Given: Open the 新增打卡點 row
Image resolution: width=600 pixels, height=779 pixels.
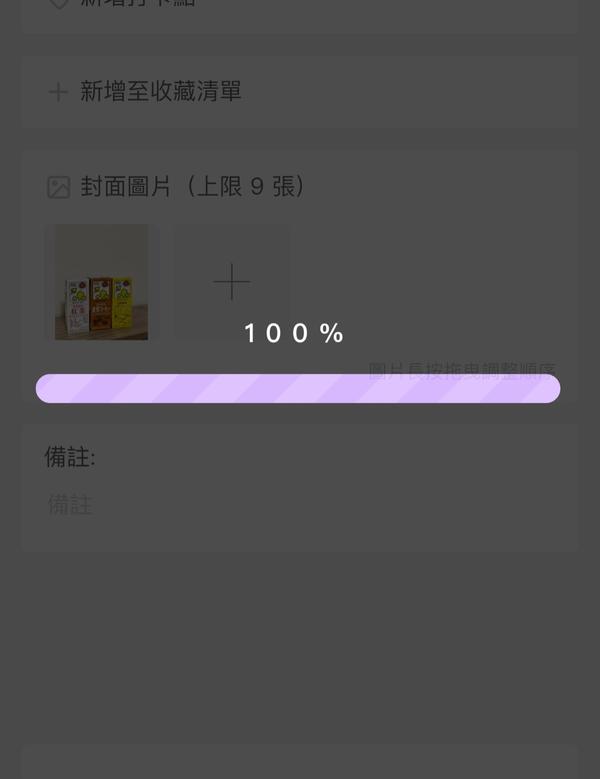Looking at the screenshot, I should (x=300, y=8).
